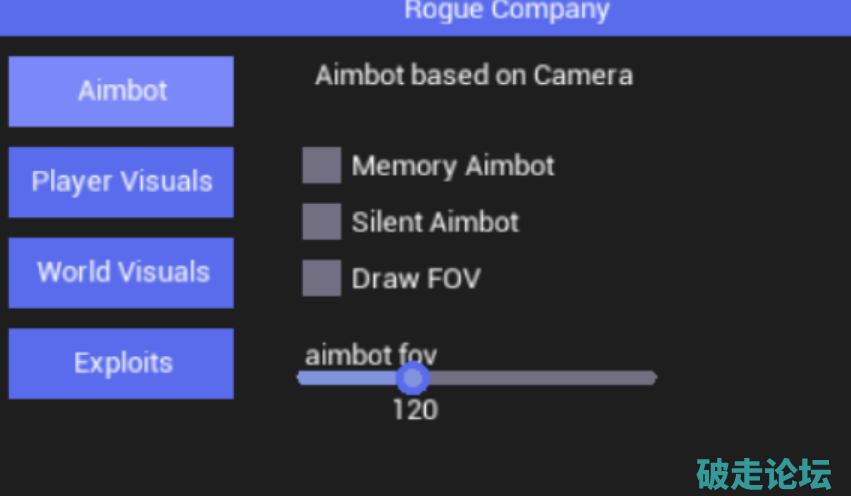
Task: Click the Silent Aimbot label text
Action: (435, 222)
